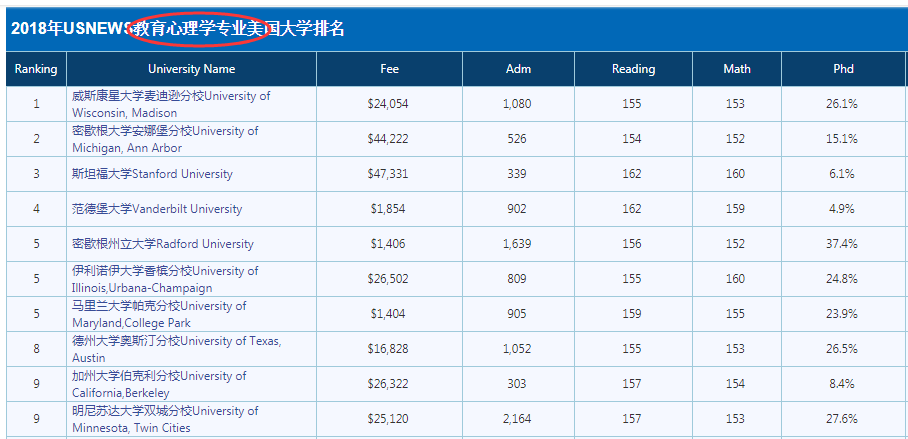Click the Adm column header

tap(518, 69)
